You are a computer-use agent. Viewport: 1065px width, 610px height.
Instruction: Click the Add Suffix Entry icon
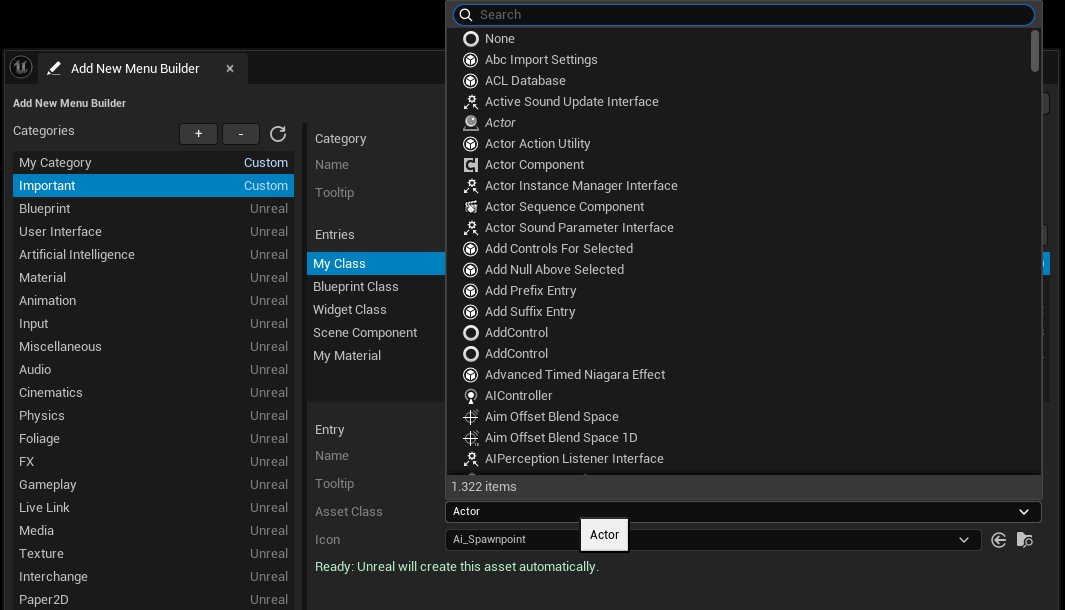pyautogui.click(x=471, y=312)
